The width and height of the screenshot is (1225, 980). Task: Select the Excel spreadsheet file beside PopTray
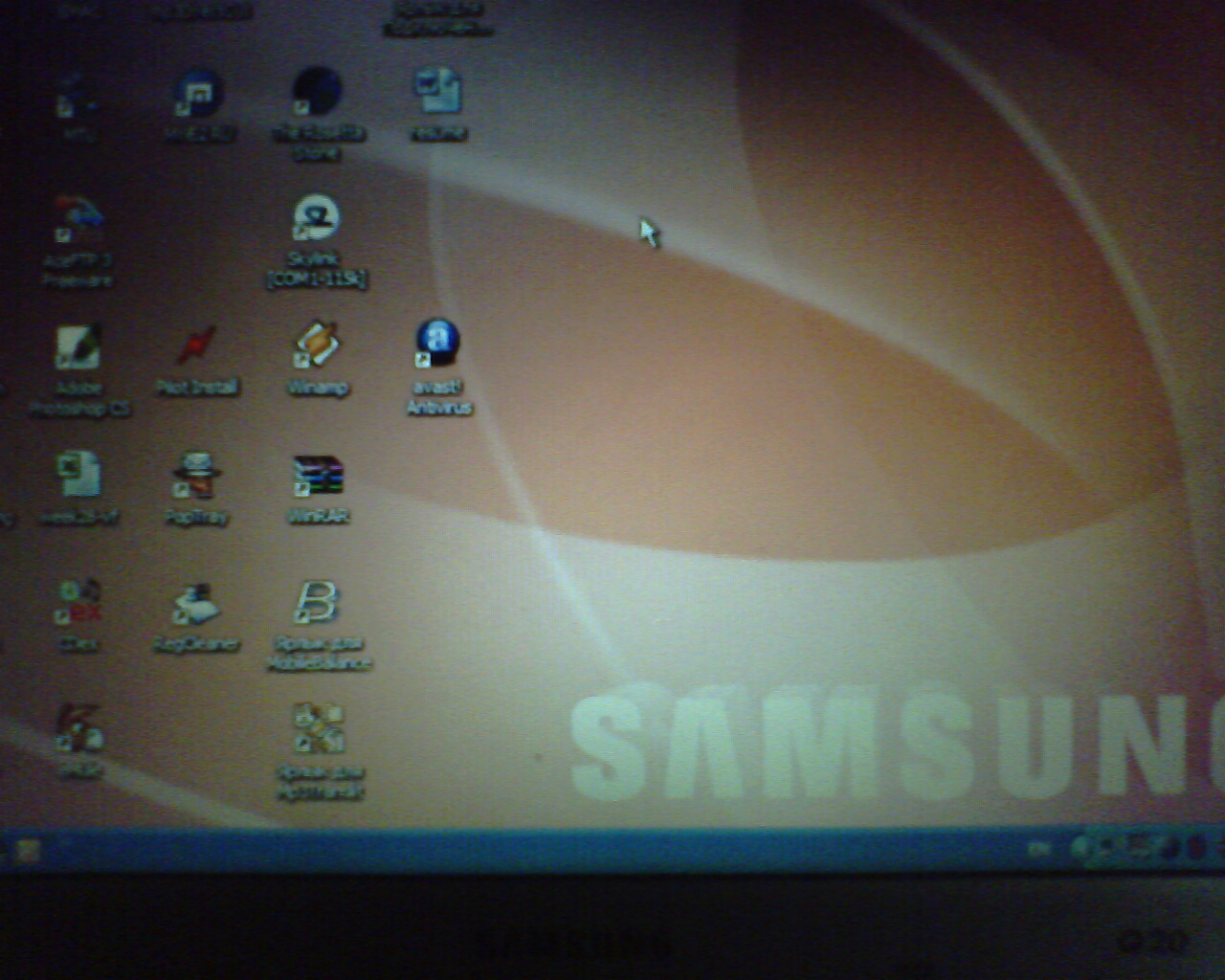[78, 476]
